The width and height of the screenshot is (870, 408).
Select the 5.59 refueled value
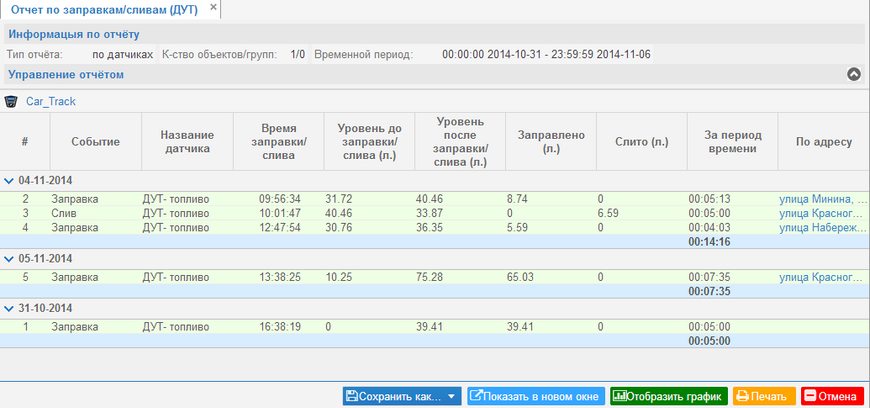[518, 228]
